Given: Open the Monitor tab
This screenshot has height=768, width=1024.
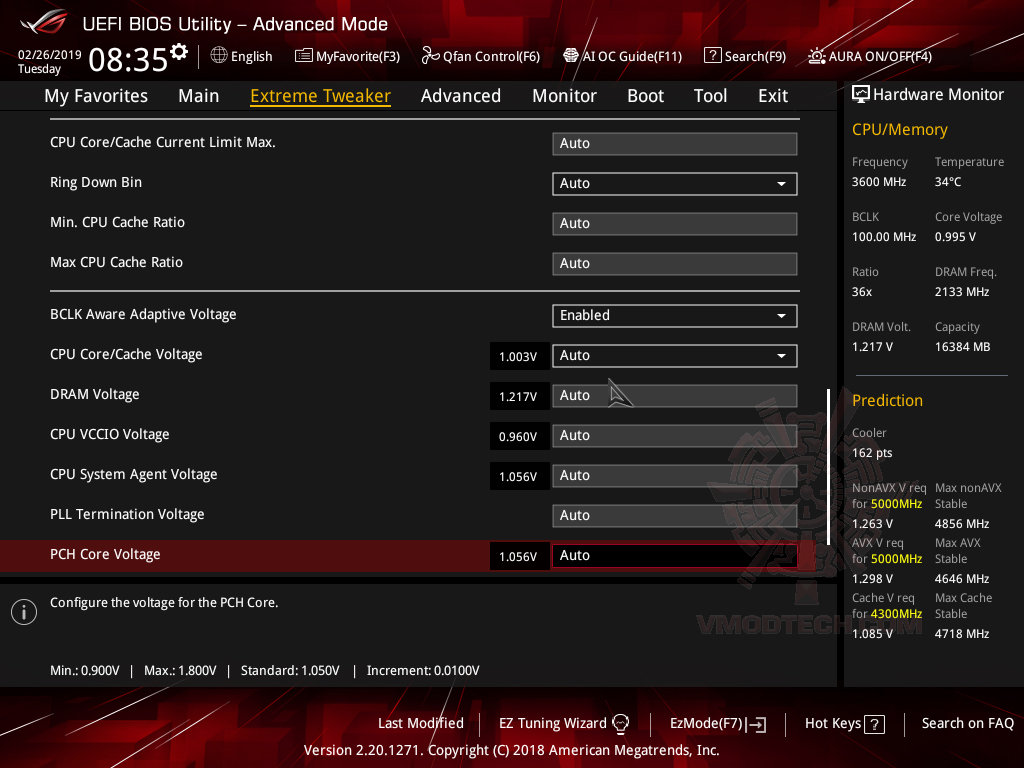Looking at the screenshot, I should [564, 96].
